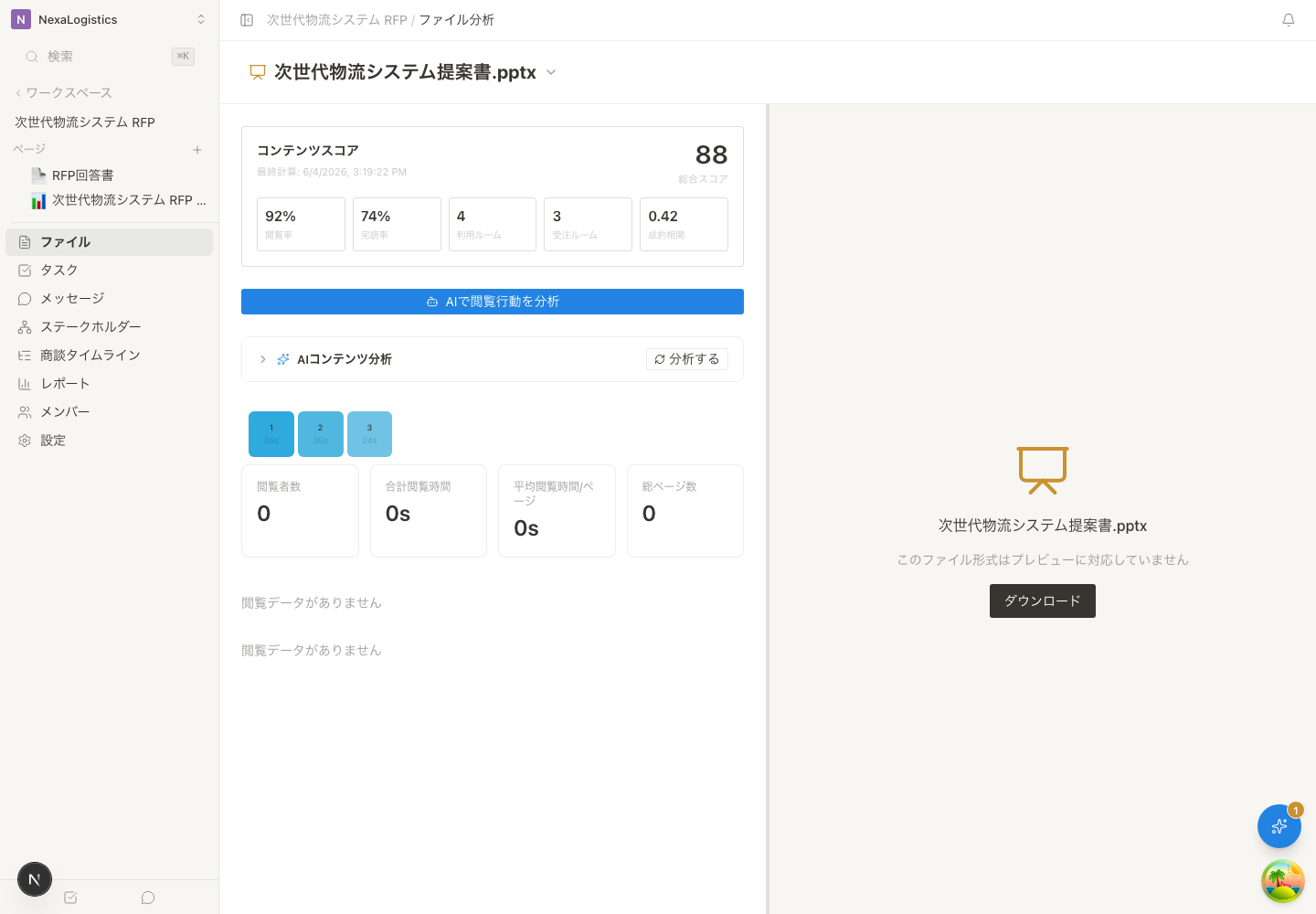Image resolution: width=1316 pixels, height=914 pixels.
Task: Open the AI assistant sparkle button
Action: tap(1279, 826)
